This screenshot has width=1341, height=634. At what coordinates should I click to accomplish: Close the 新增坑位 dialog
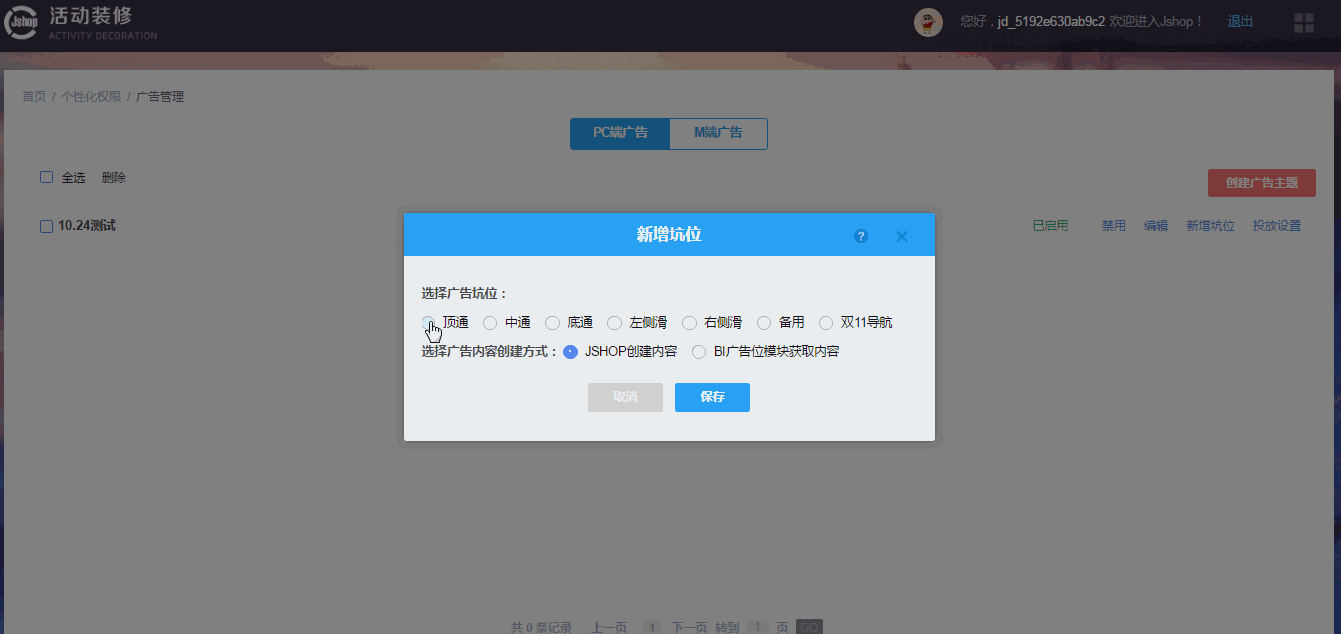901,236
